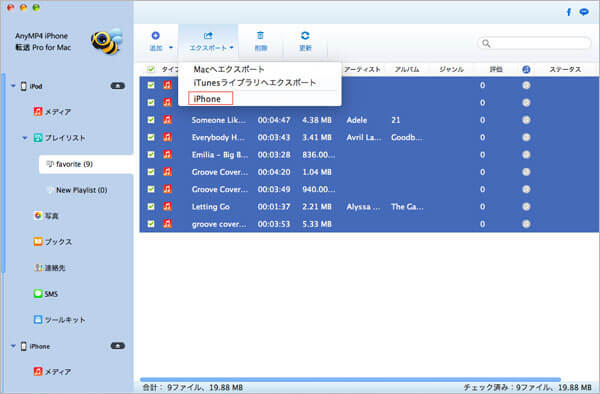Viewport: 600px width, 394px height.
Task: Click the blue capacity bar at bottom
Action: (x=350, y=379)
